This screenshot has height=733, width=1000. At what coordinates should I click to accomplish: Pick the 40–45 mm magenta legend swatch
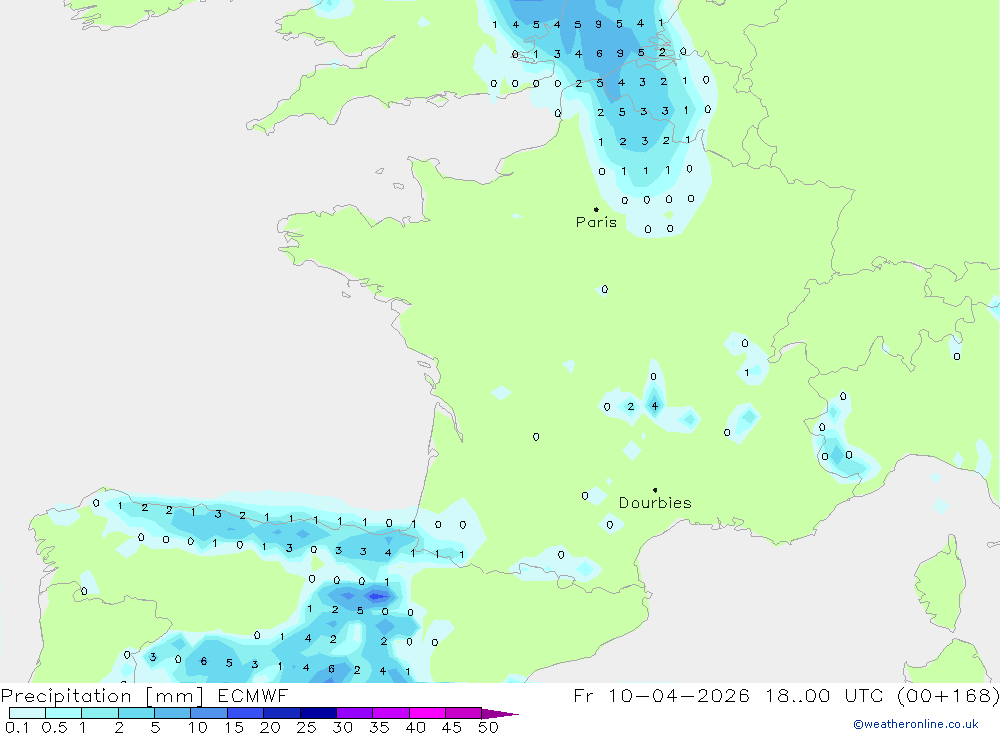tap(427, 713)
